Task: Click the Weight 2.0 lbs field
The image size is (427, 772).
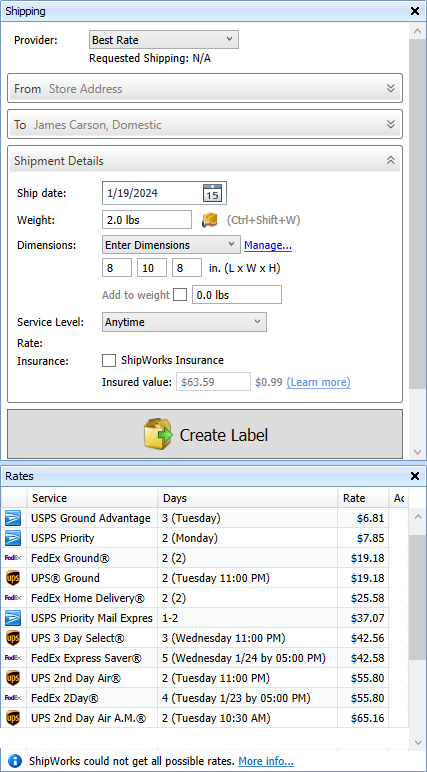Action: tap(147, 220)
